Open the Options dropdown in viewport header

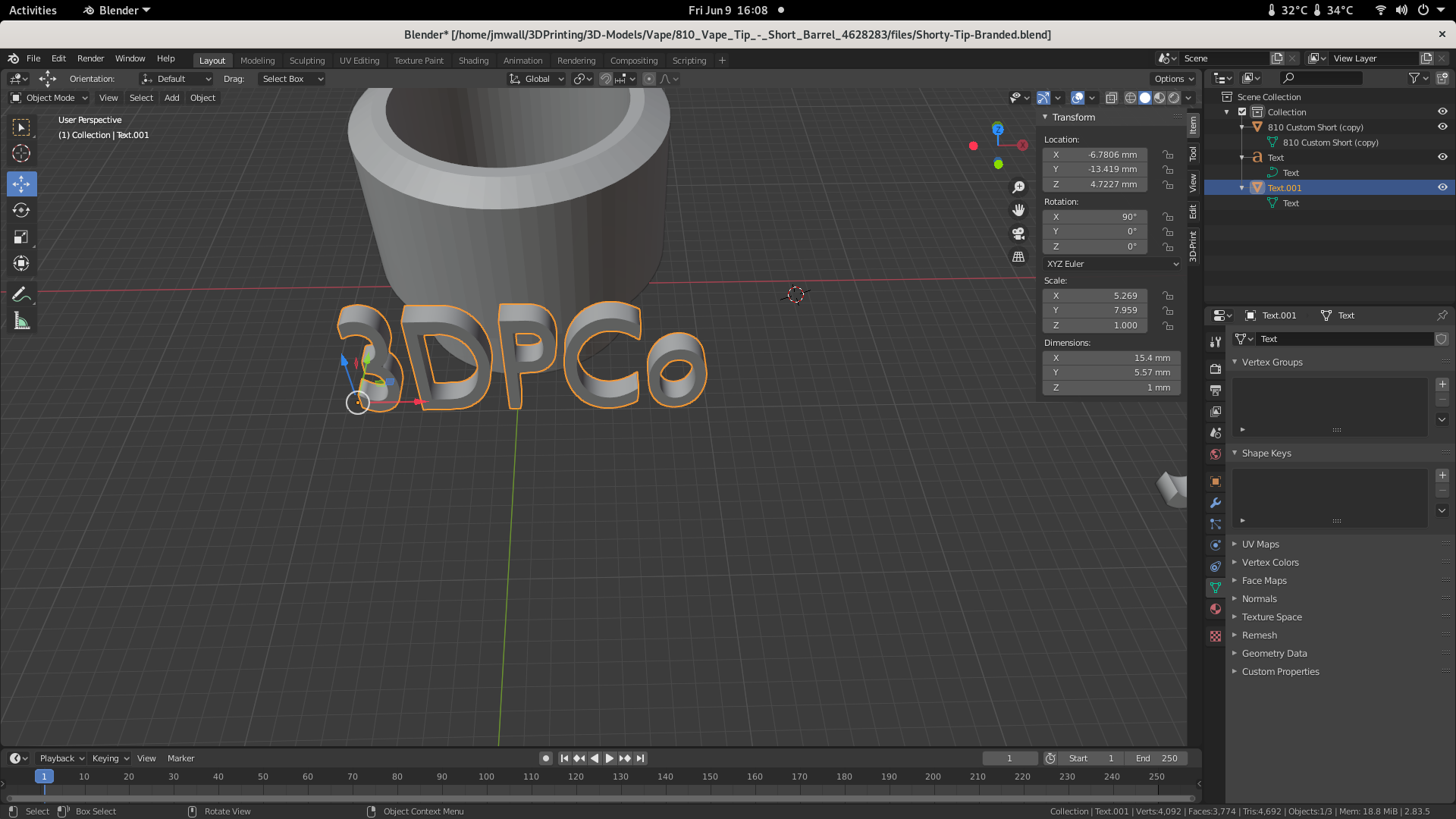(1174, 79)
